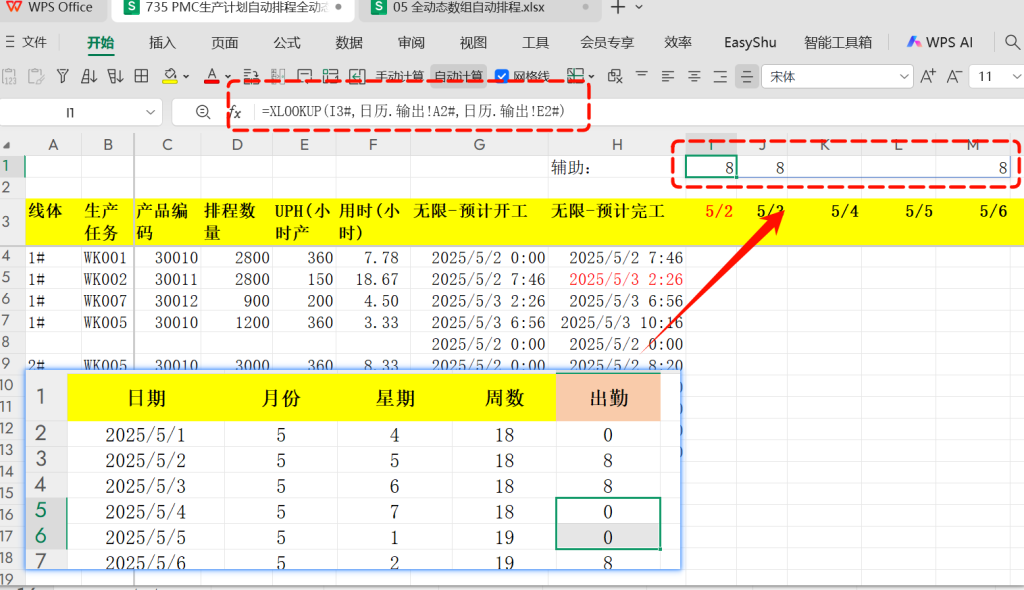The height and width of the screenshot is (590, 1024).
Task: Open the 插入 Insert tab
Action: tap(162, 42)
